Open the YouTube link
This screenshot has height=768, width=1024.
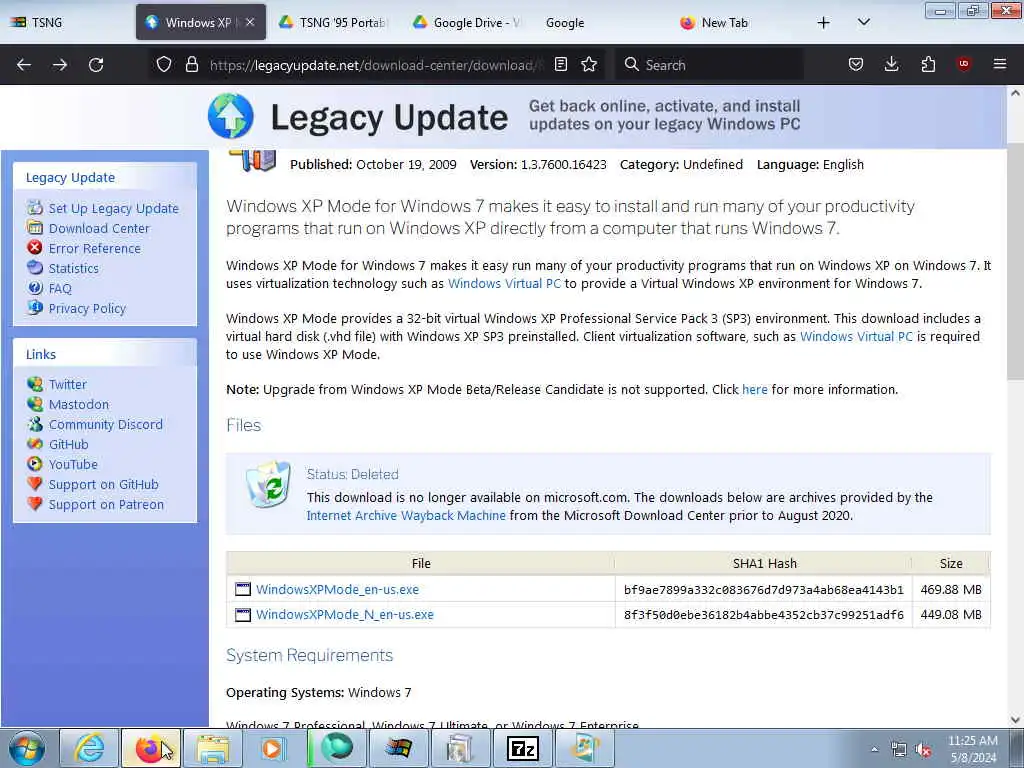click(72, 464)
